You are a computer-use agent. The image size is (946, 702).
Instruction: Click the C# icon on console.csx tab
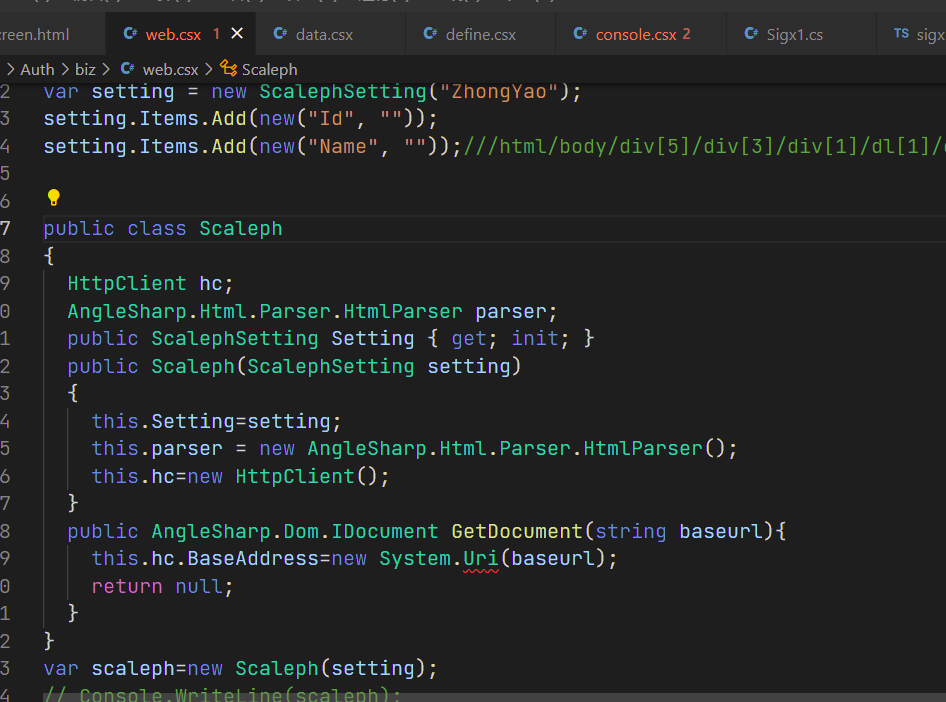click(580, 34)
